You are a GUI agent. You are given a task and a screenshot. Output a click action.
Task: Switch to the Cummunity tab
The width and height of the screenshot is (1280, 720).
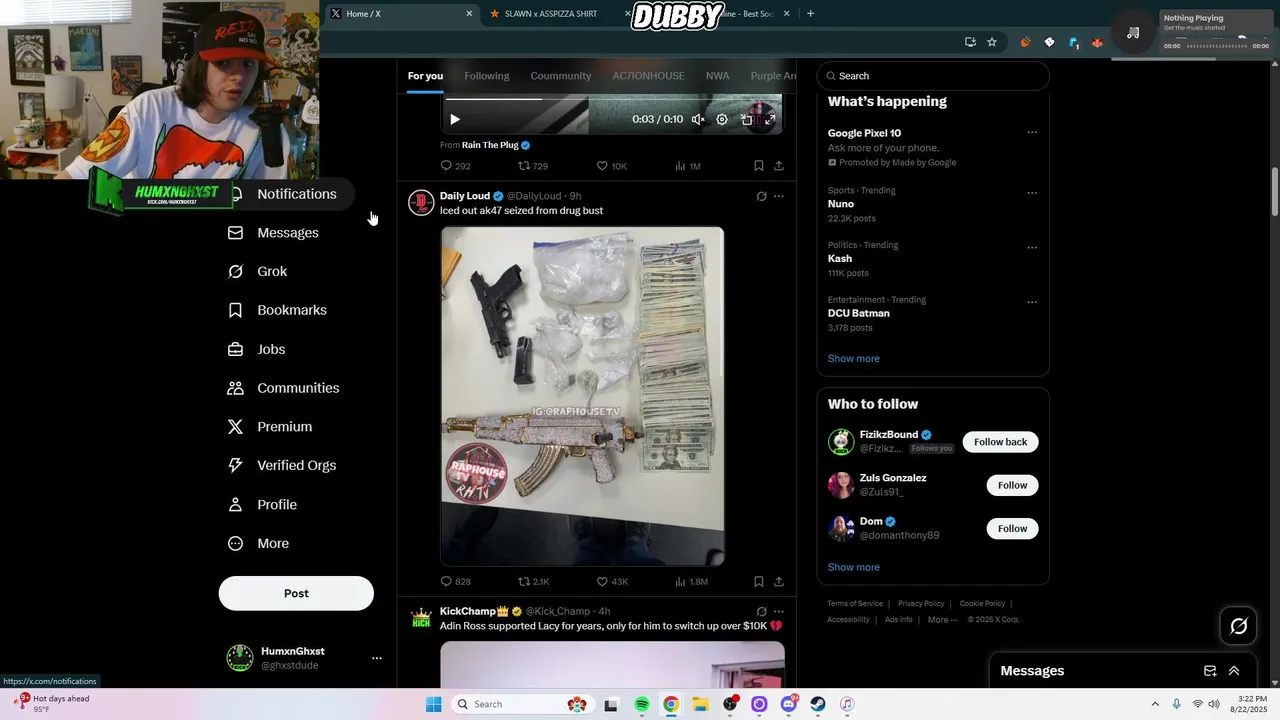(x=561, y=76)
